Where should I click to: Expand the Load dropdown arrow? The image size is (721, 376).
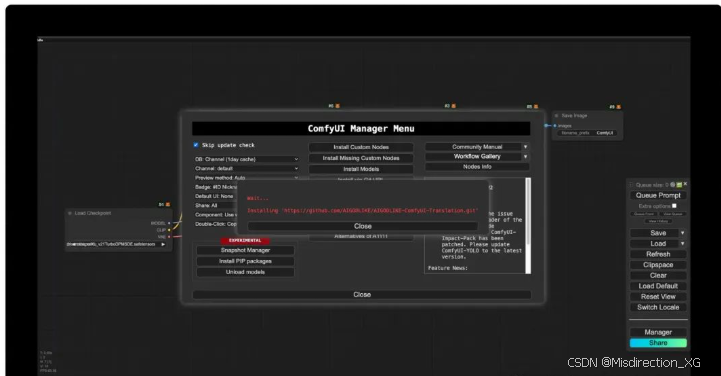tap(683, 244)
